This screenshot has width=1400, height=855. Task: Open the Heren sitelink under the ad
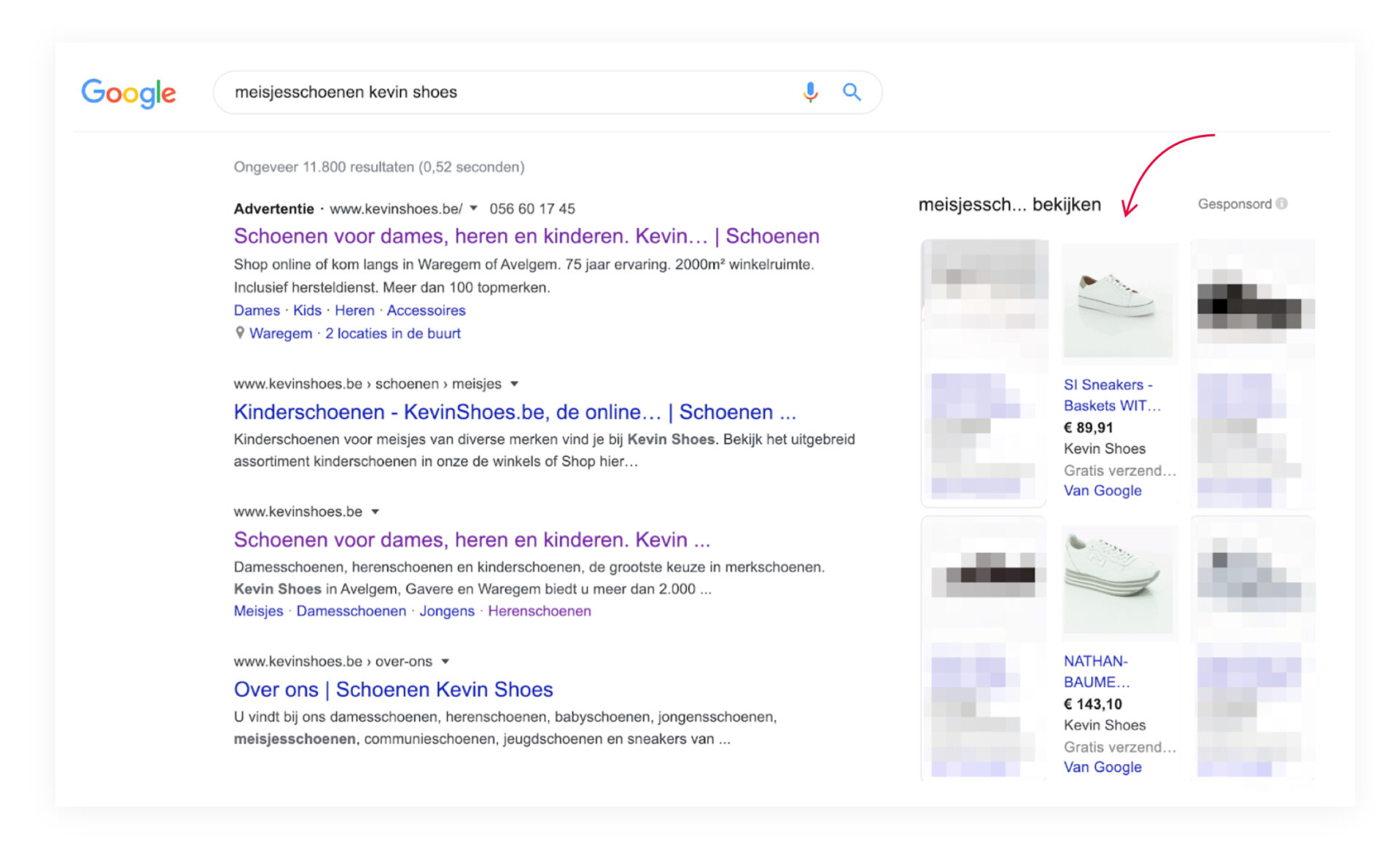point(354,311)
